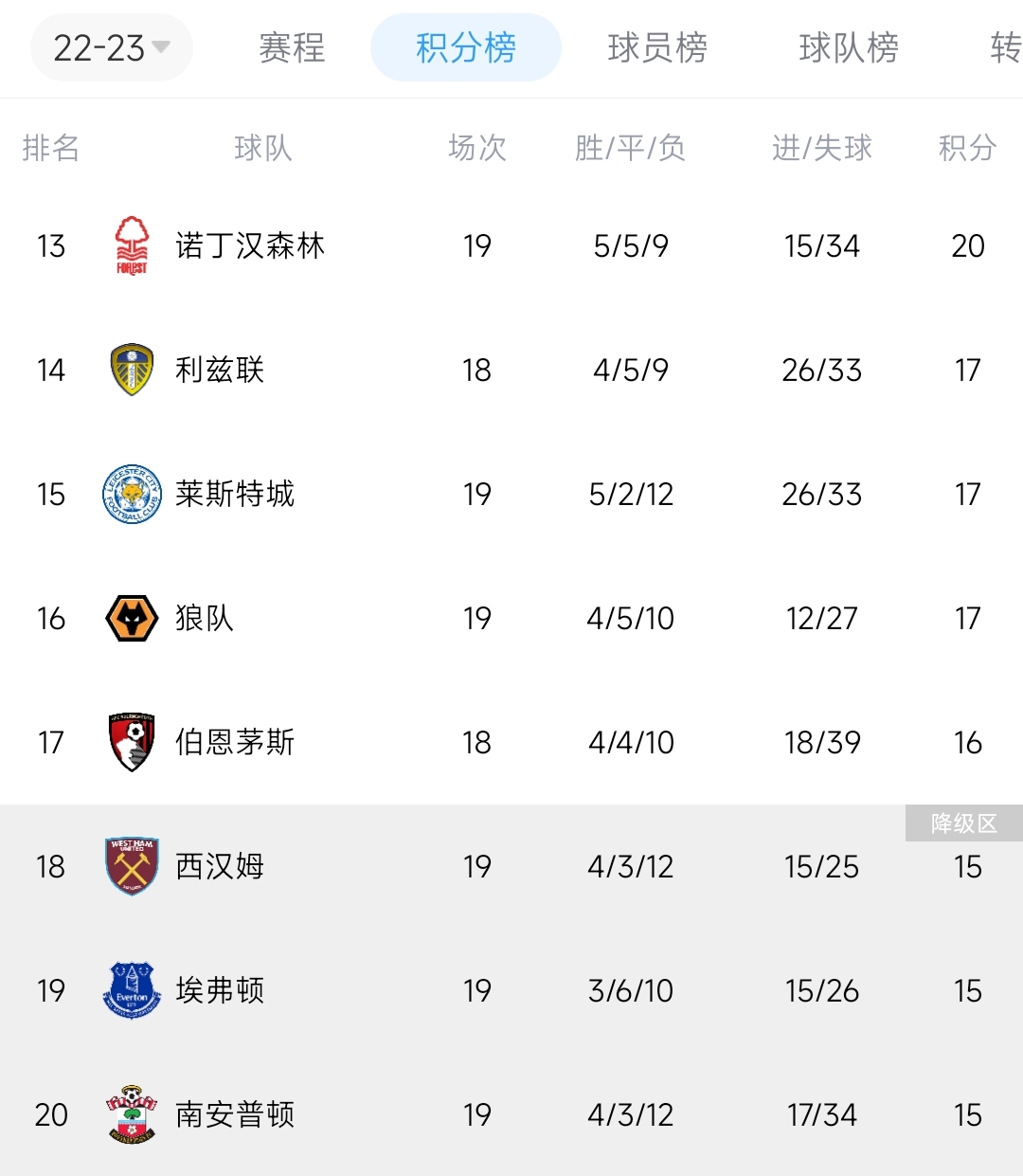Tap the Leeds United club badge
Screen dimensions: 1023x1176
click(132, 370)
